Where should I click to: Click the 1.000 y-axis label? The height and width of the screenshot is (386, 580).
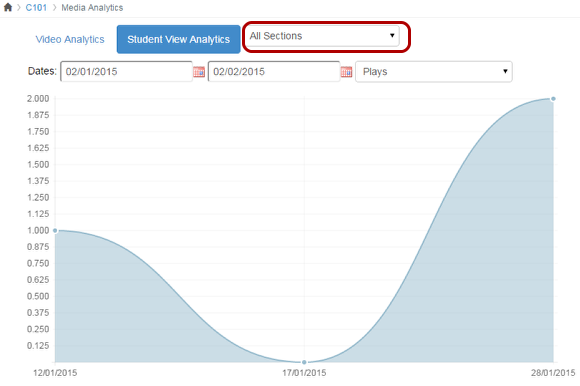[x=38, y=230]
